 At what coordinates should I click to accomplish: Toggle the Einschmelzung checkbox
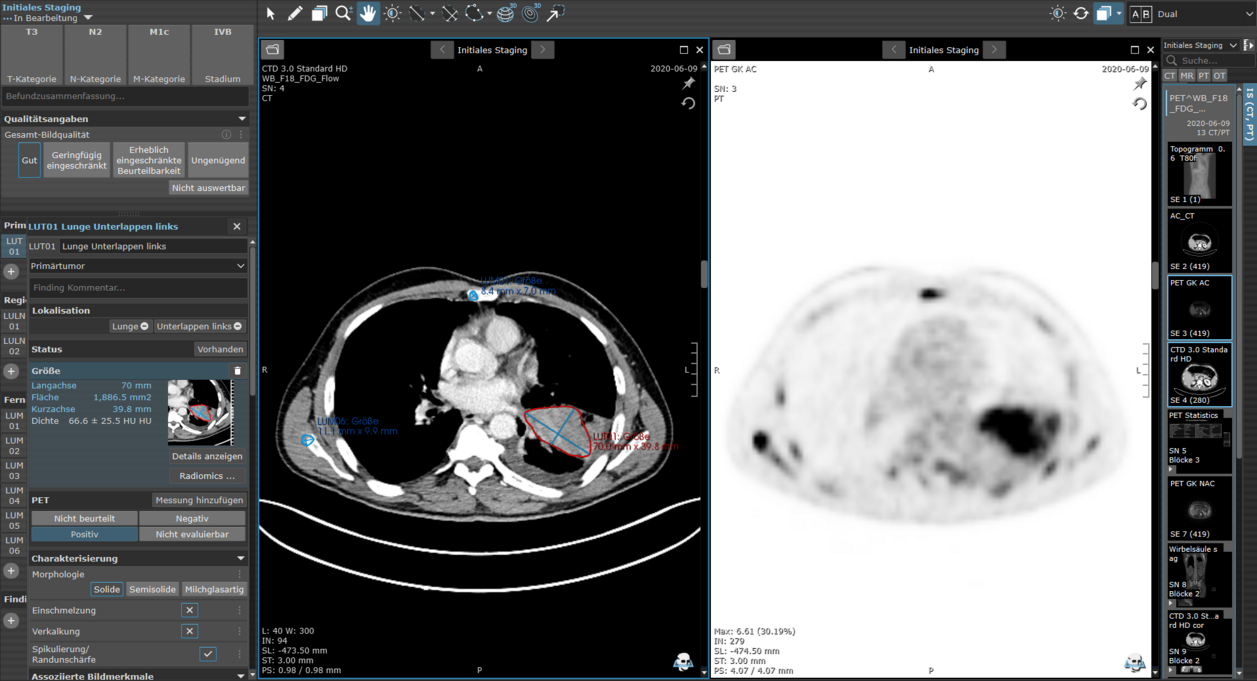190,610
